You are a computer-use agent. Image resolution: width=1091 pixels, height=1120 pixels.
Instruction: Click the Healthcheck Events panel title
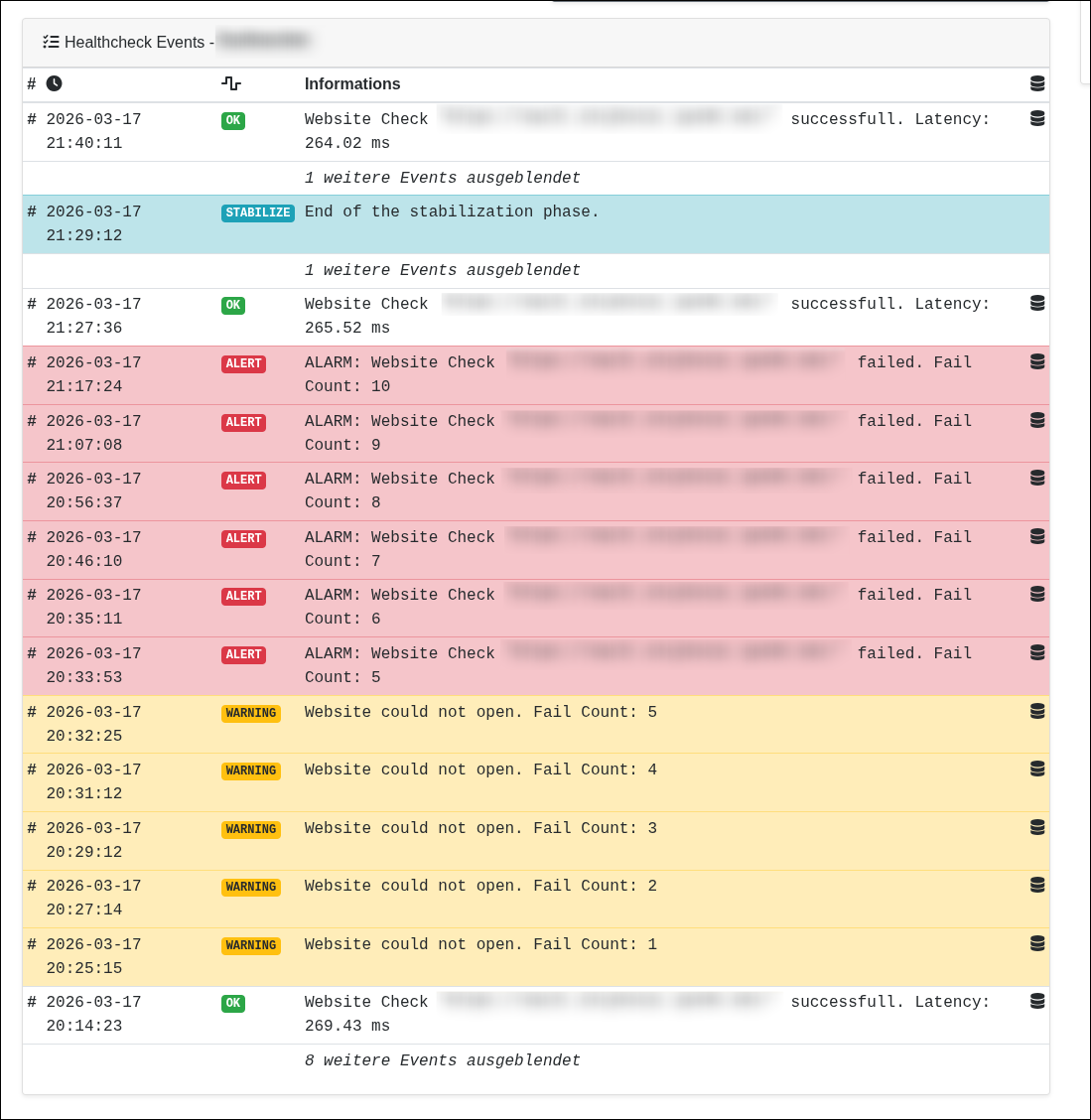(x=134, y=42)
